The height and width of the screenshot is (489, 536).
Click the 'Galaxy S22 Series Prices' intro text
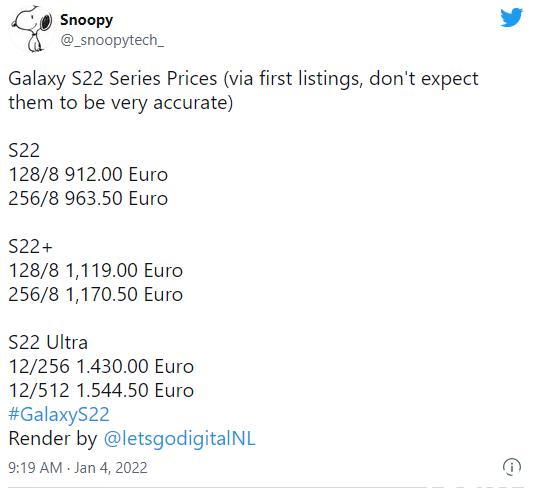113,79
